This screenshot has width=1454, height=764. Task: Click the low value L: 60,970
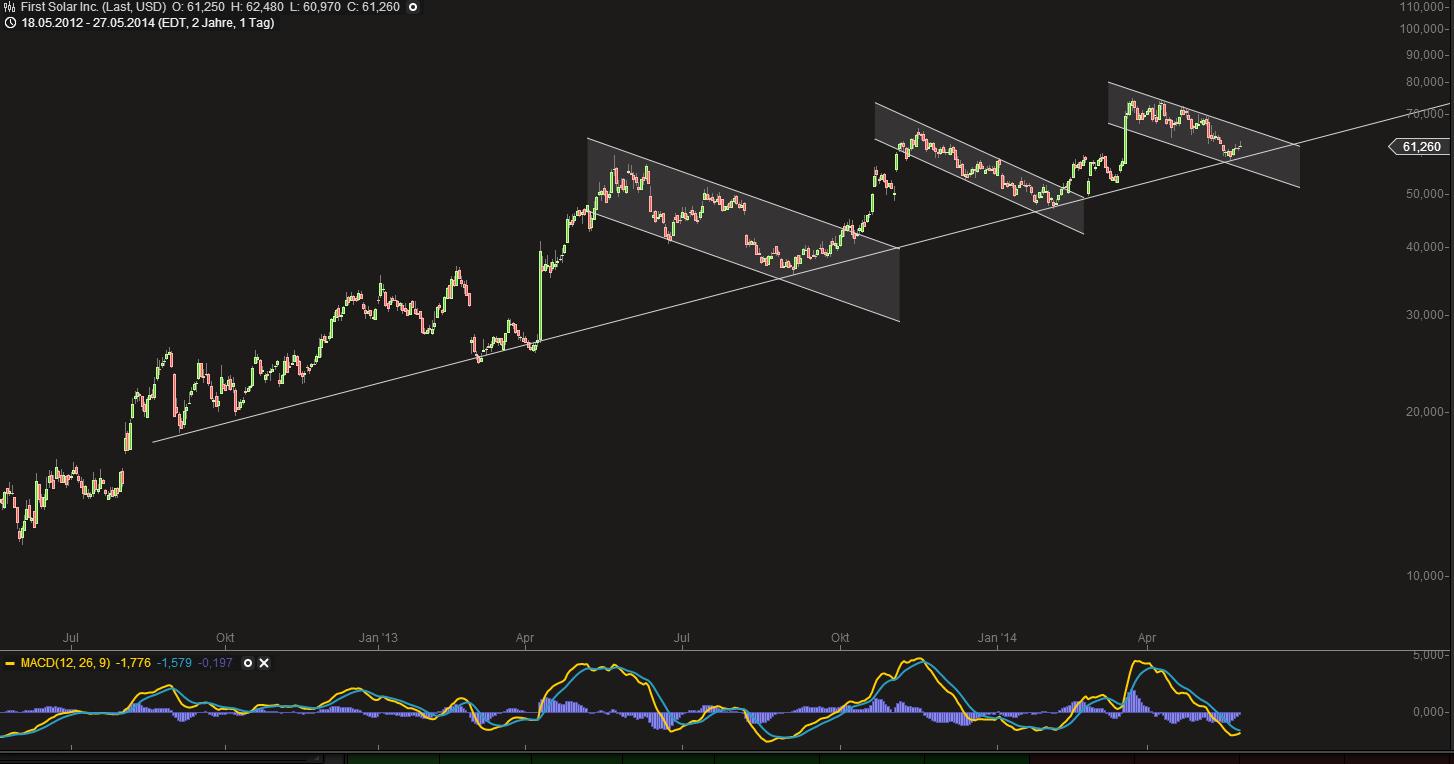point(314,7)
